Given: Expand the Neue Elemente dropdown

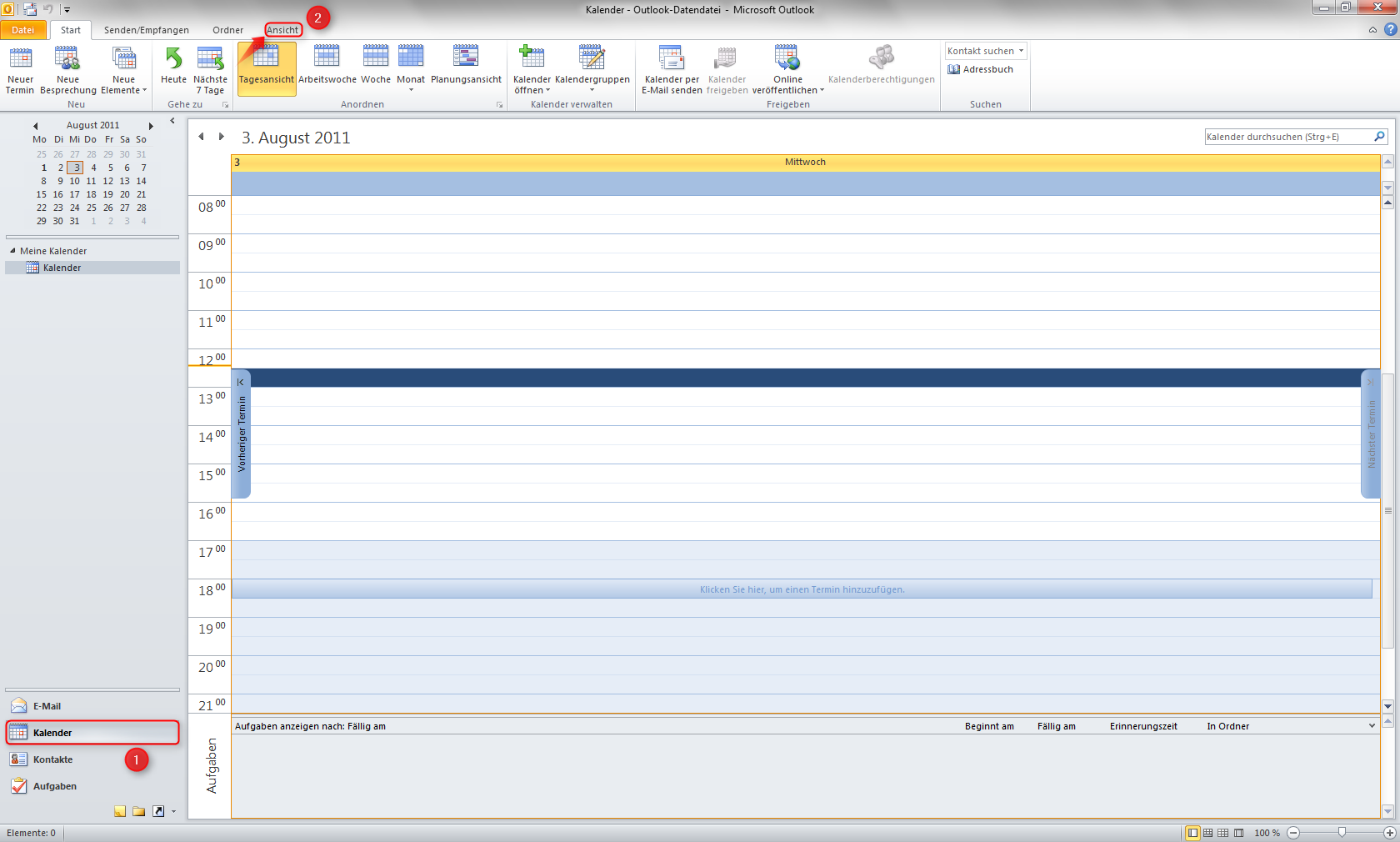Looking at the screenshot, I should point(123,90).
